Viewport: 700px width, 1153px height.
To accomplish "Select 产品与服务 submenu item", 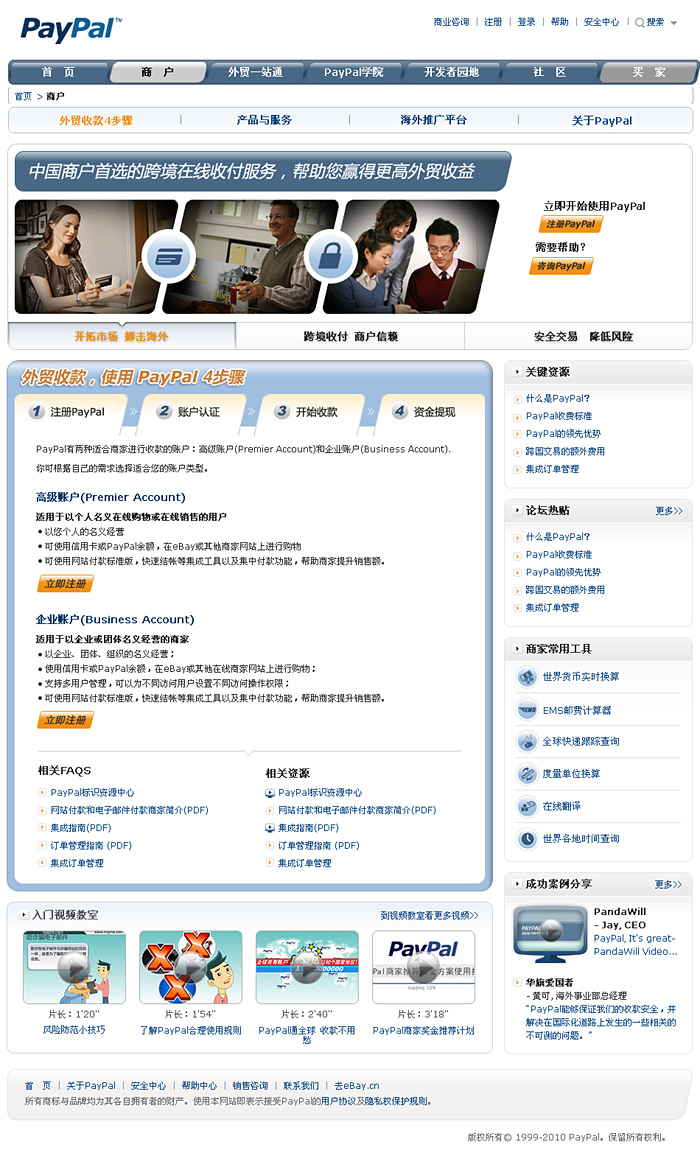I will point(265,120).
